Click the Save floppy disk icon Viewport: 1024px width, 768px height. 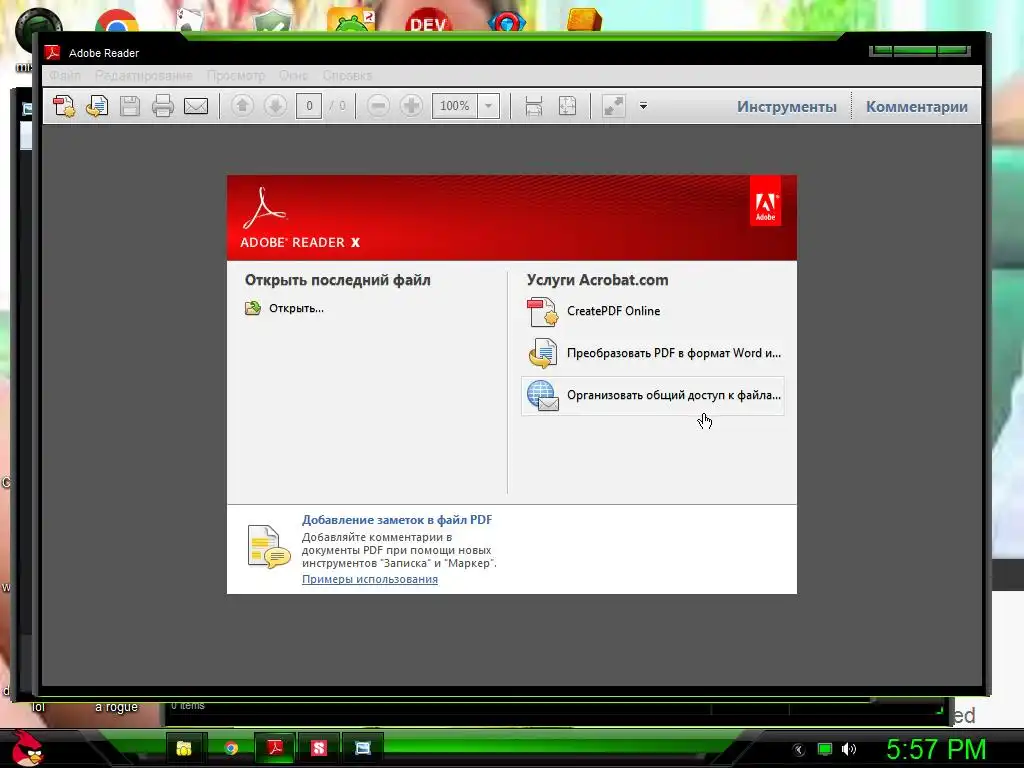[130, 106]
